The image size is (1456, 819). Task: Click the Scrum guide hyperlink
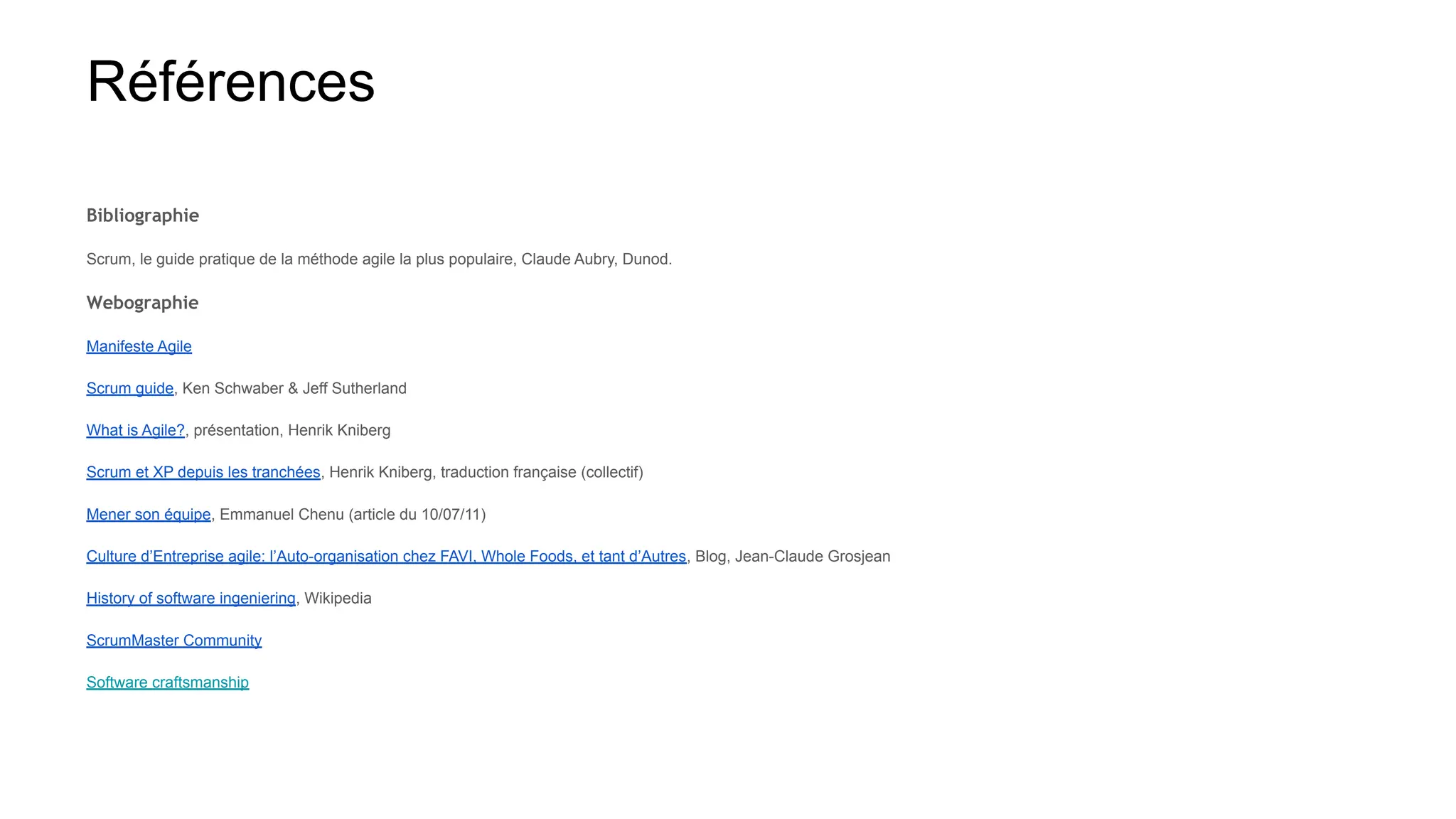(x=129, y=388)
